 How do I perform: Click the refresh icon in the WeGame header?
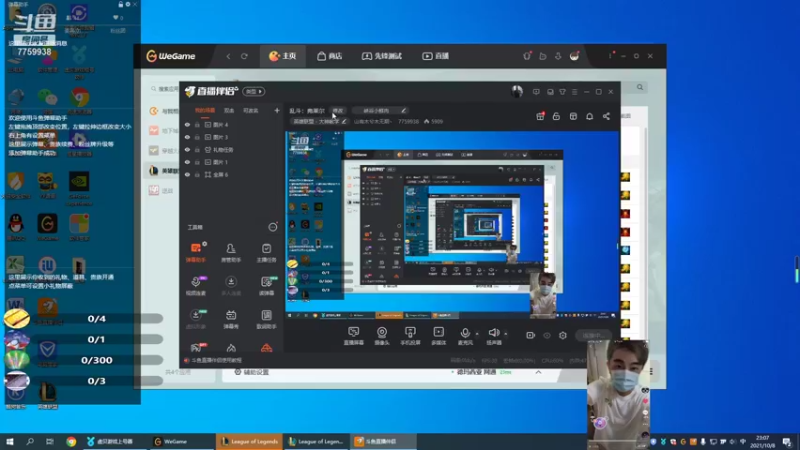pyautogui.click(x=244, y=56)
